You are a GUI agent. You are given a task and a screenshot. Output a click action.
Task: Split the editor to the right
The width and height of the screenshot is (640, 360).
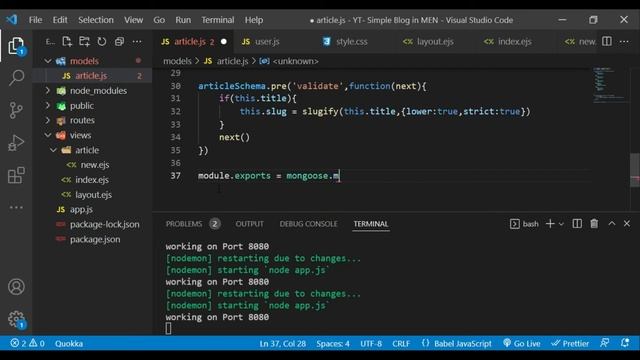tap(607, 41)
